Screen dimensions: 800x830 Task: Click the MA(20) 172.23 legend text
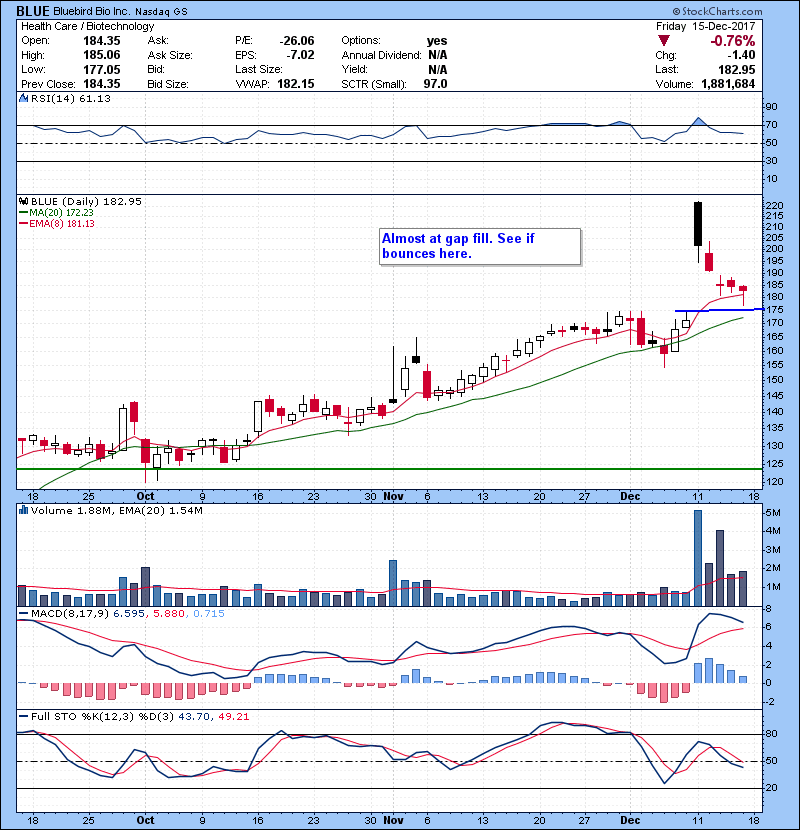61,213
